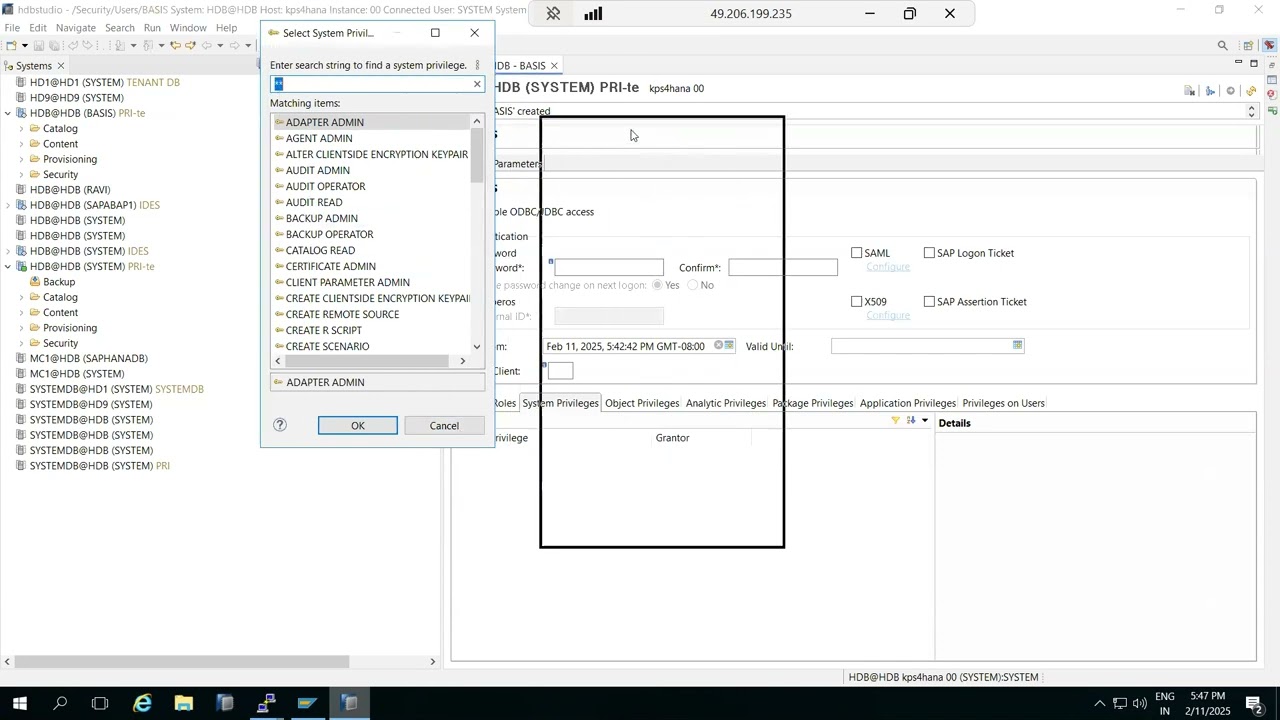Click the gray circle icon in the editor toolbar
Image resolution: width=1280 pixels, height=720 pixels.
1231,91
